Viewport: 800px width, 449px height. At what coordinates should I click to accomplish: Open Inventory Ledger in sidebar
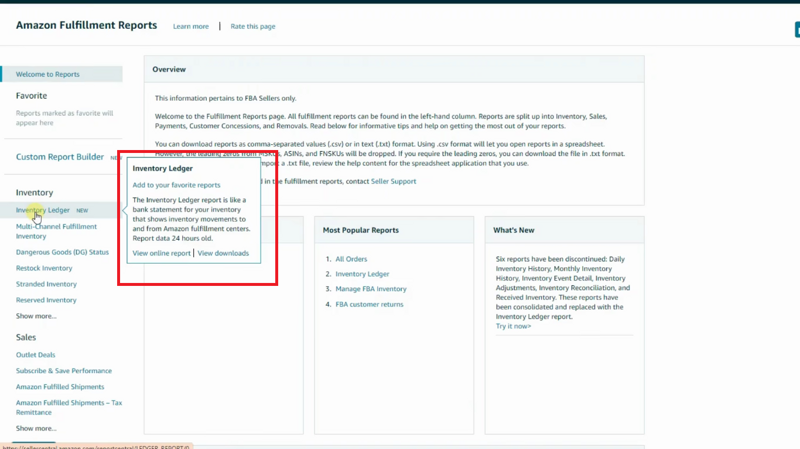coord(43,210)
